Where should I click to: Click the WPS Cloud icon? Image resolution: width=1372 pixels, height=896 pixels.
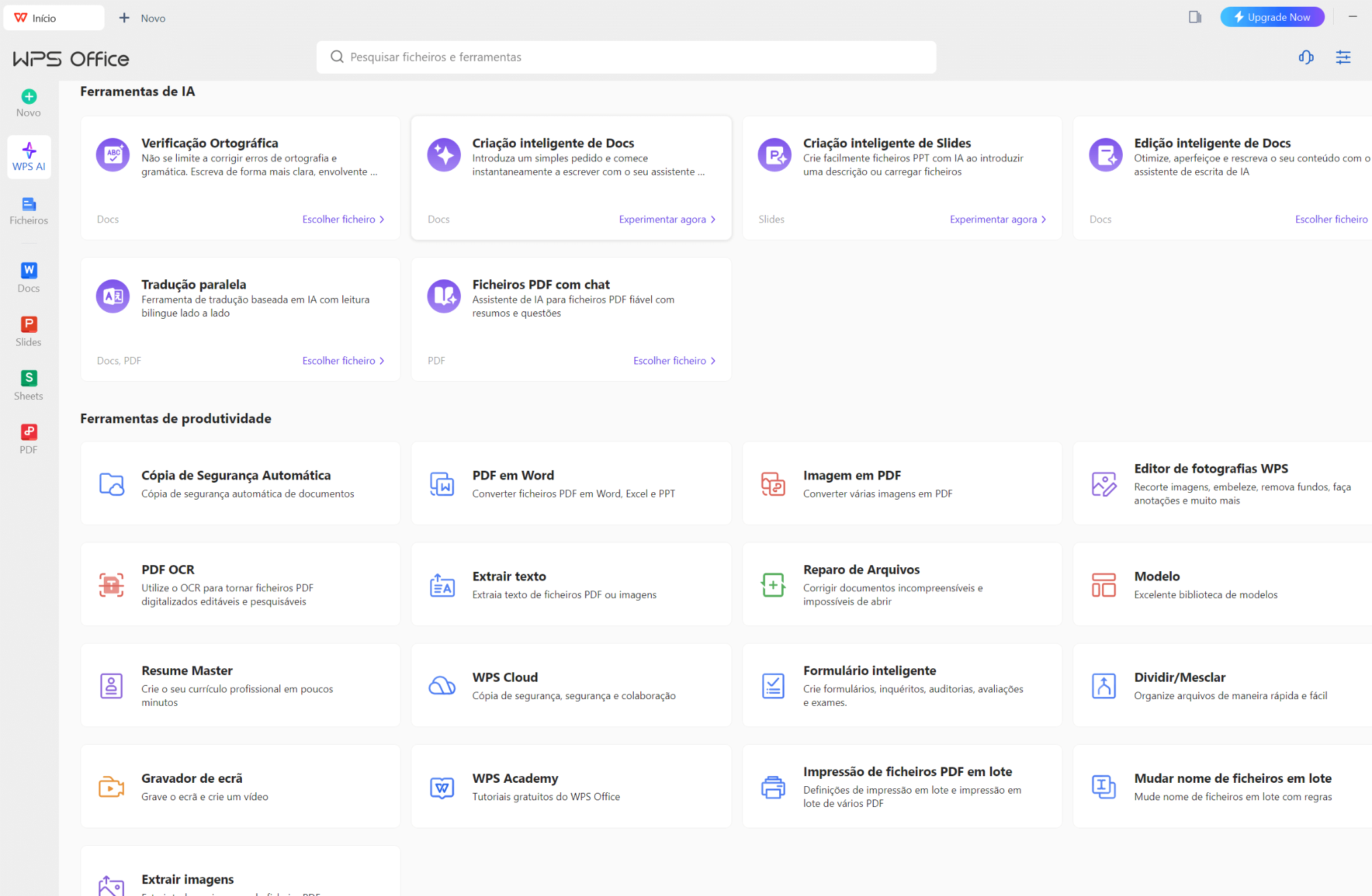pos(442,686)
